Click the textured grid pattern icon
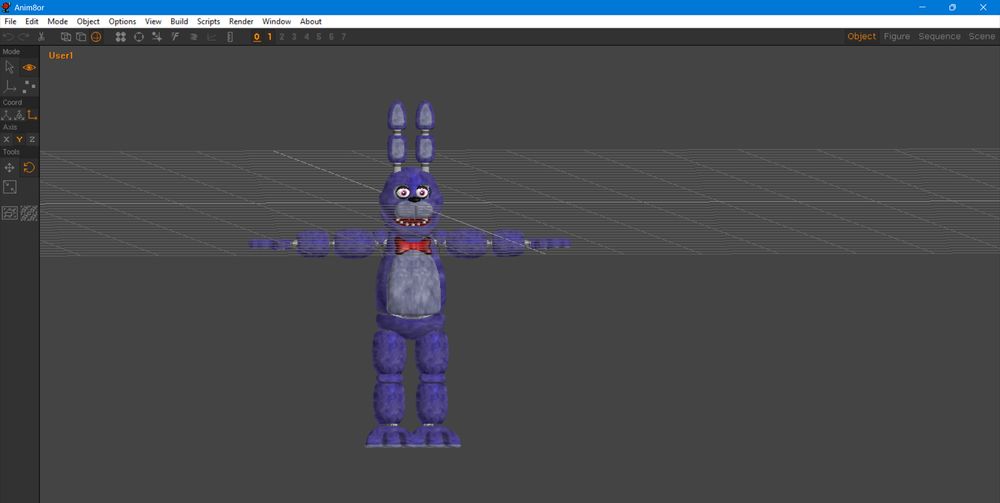The width and height of the screenshot is (1000, 503). pos(29,214)
